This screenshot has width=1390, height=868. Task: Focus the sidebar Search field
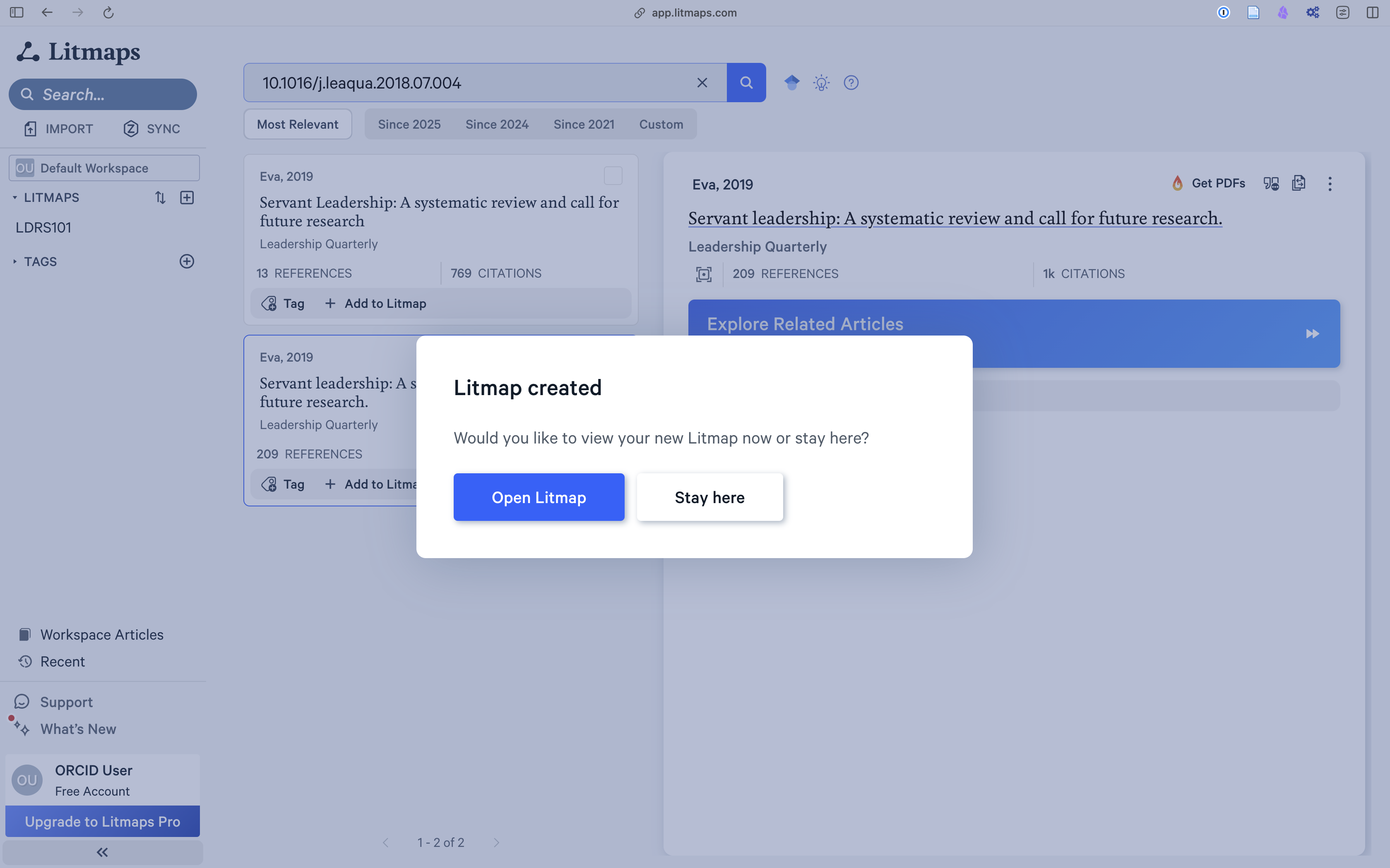103,94
